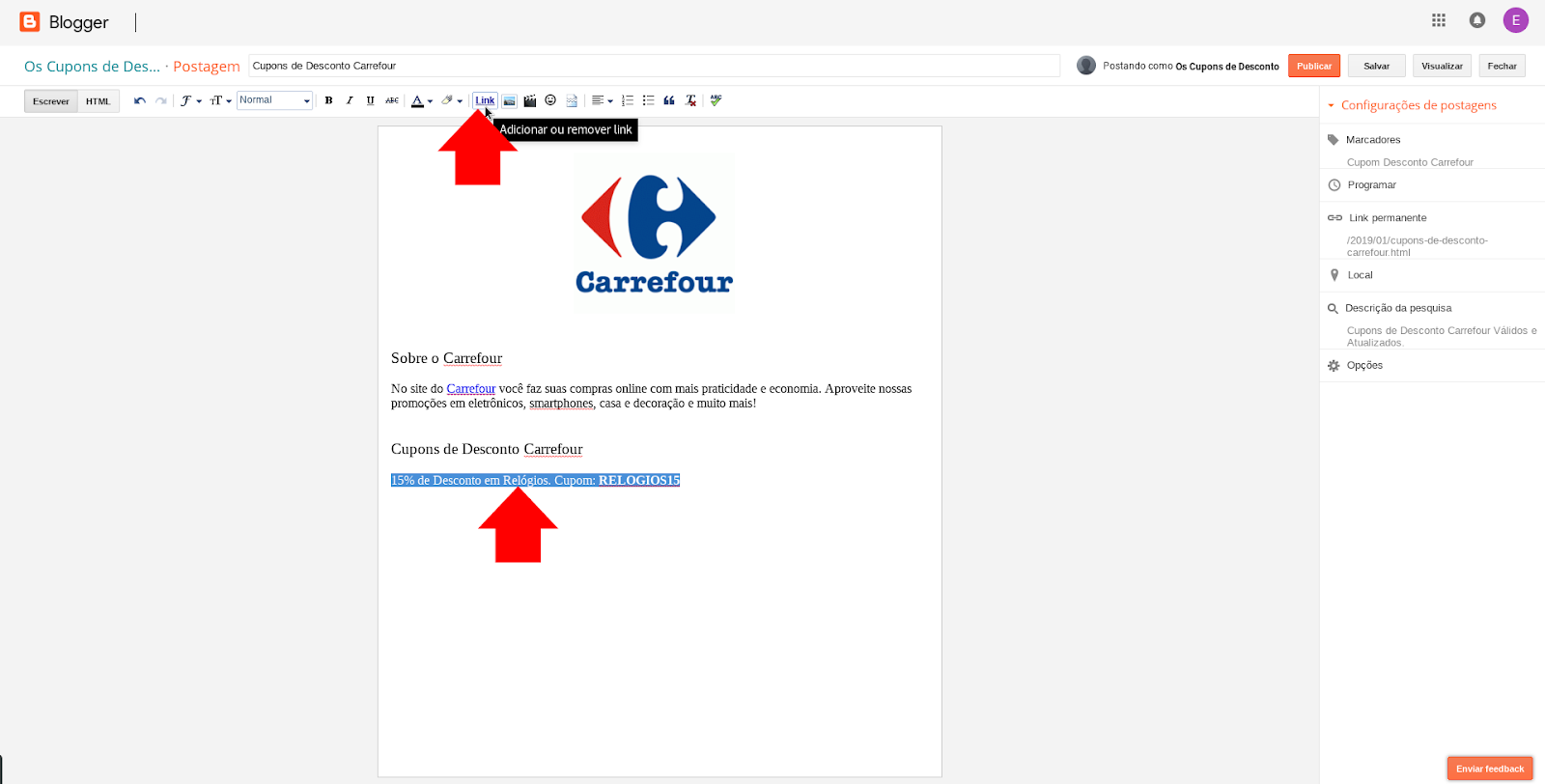This screenshot has height=784, width=1545.
Task: Click Visualizar to preview the post
Action: tap(1442, 66)
